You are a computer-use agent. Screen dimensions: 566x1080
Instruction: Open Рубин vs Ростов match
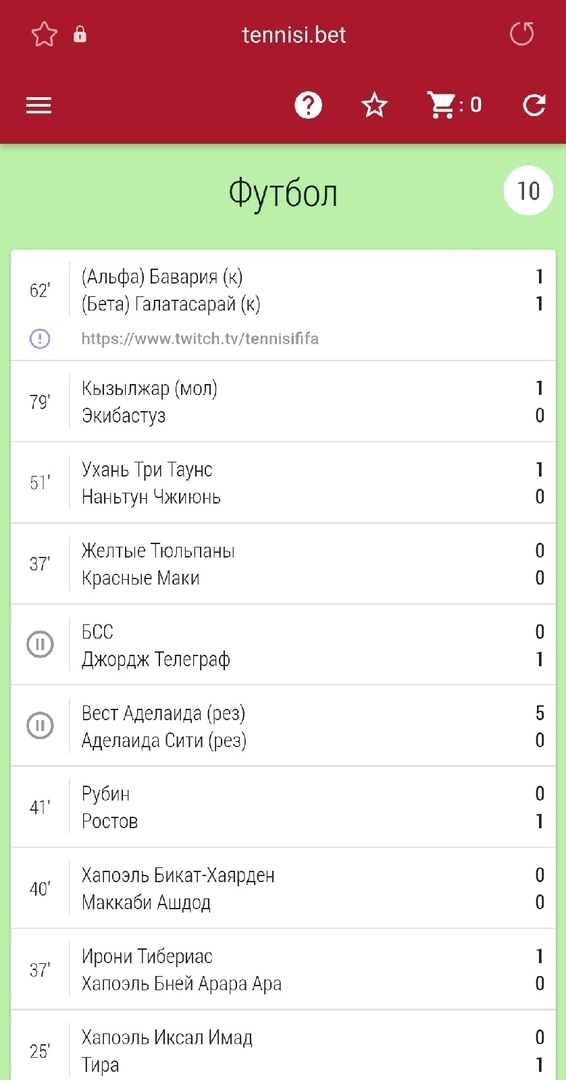[x=283, y=807]
